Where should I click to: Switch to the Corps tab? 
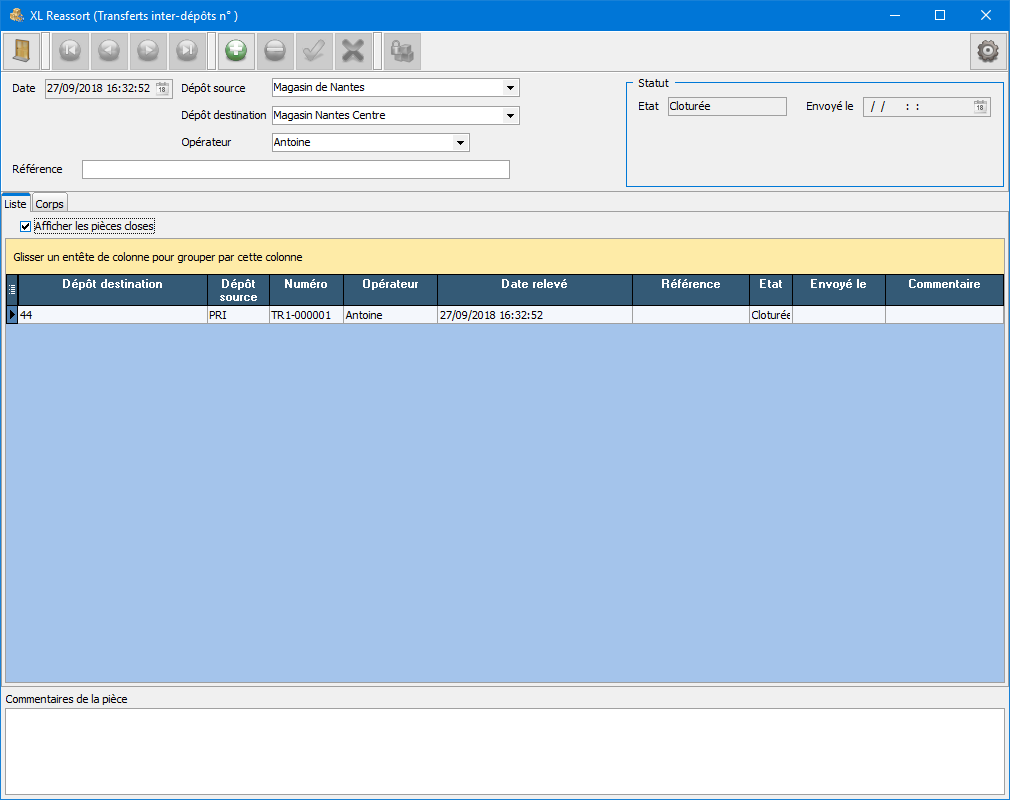click(x=49, y=203)
